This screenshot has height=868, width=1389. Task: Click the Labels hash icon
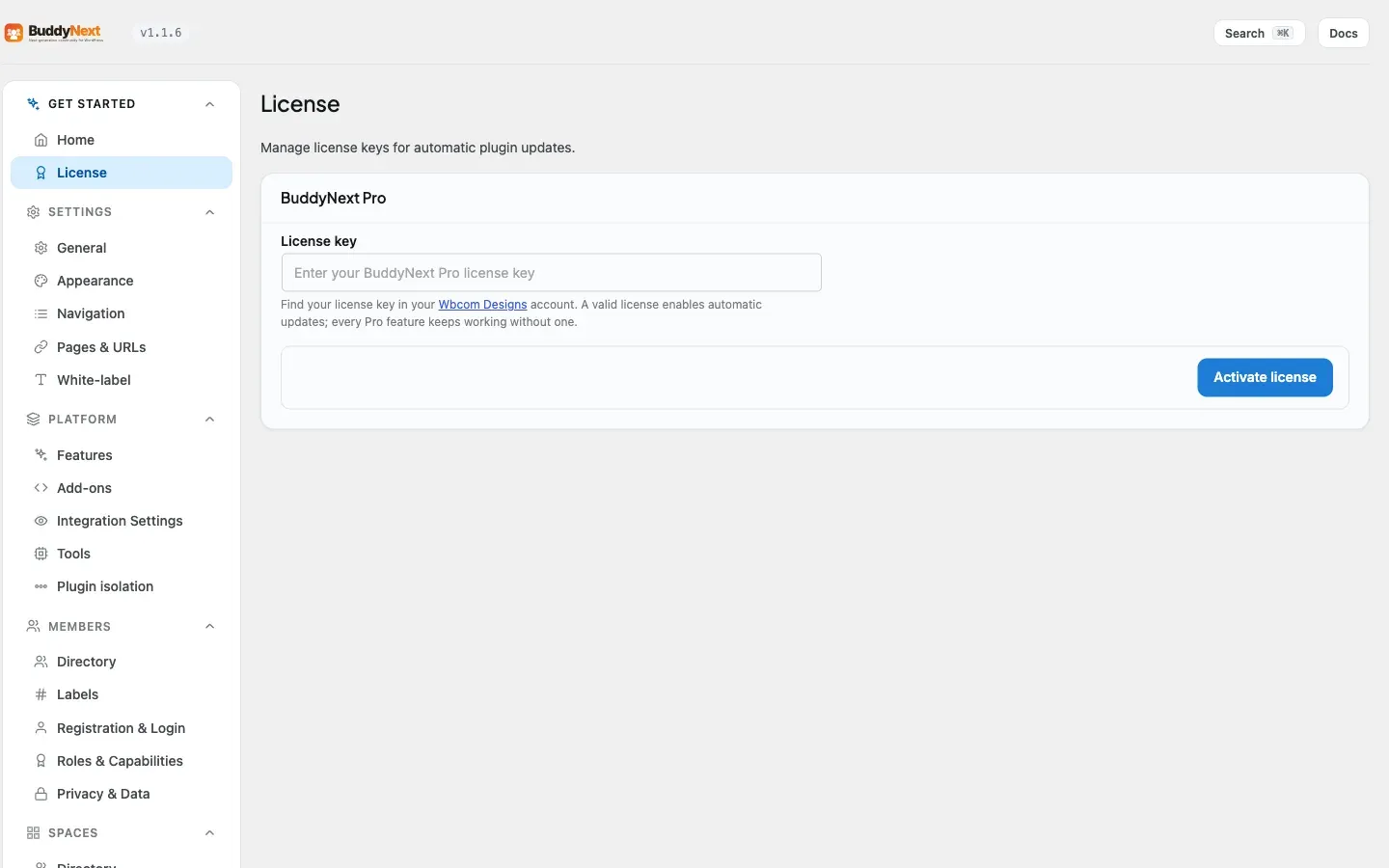coord(41,694)
